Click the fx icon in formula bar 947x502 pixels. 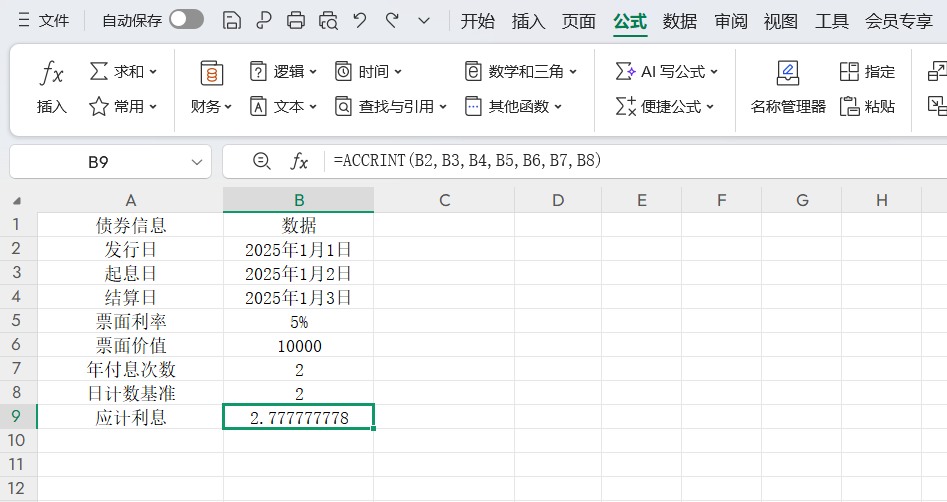[x=299, y=161]
